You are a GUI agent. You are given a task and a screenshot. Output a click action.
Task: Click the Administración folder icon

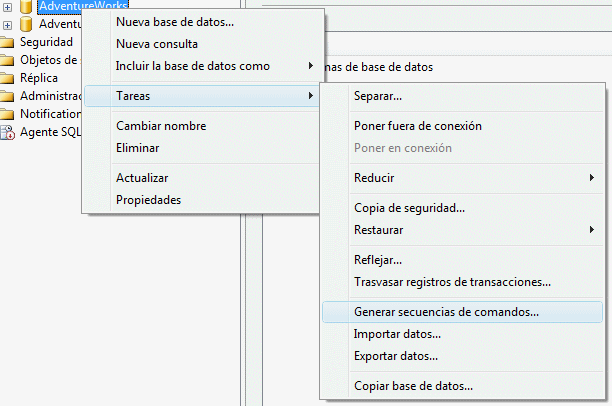click(7, 96)
